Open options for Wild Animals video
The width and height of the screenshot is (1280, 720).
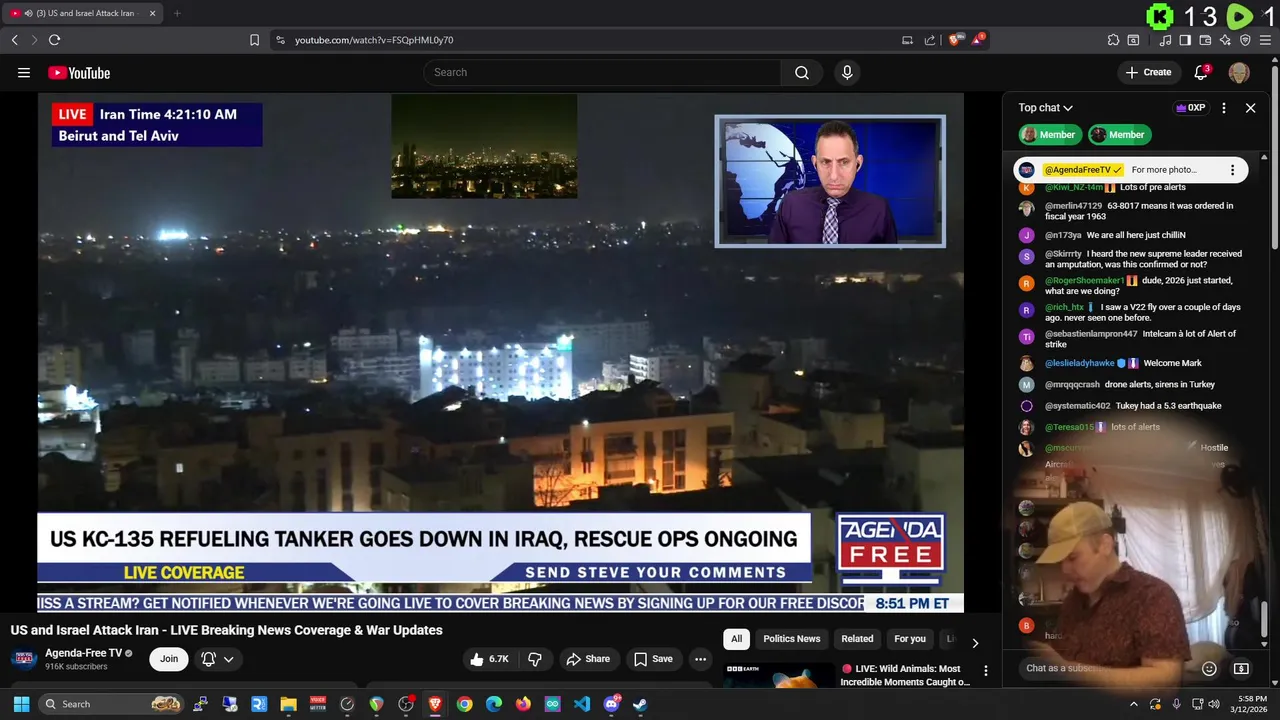pos(986,671)
